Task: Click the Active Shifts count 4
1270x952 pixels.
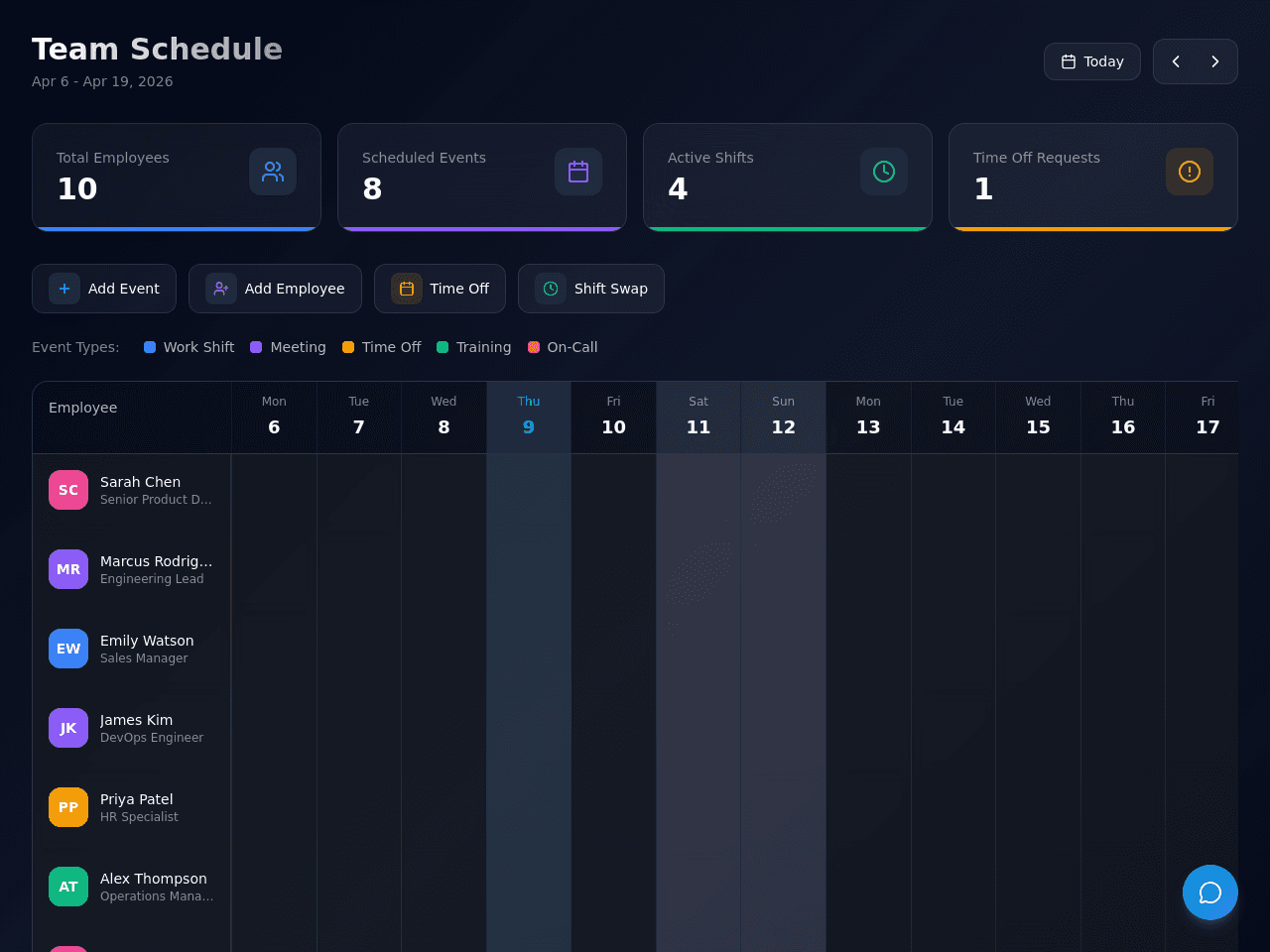Action: tap(678, 188)
